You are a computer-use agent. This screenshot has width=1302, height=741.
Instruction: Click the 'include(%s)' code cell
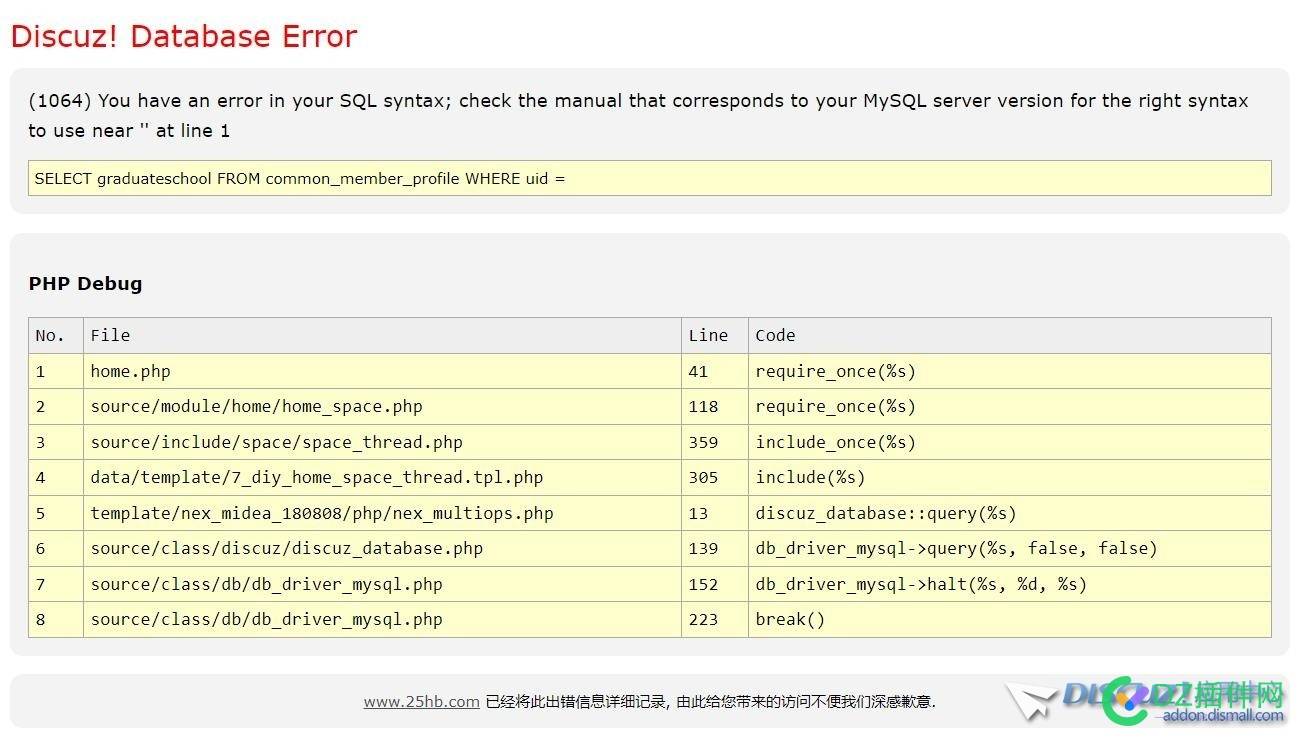coord(1010,477)
